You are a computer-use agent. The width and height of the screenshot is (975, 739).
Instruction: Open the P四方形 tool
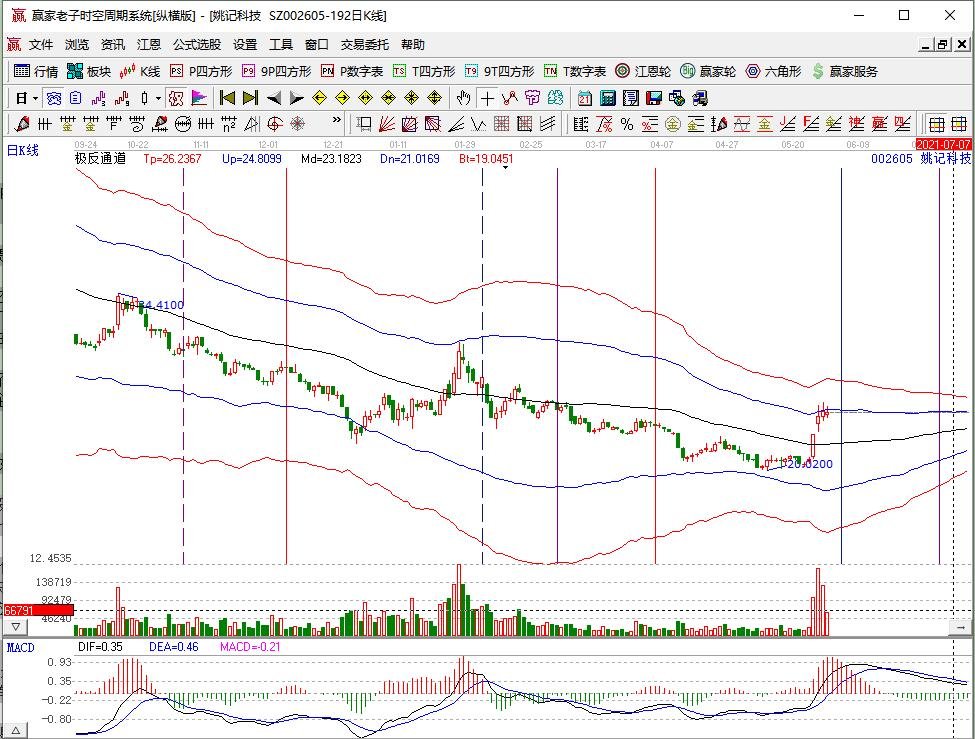pos(201,72)
